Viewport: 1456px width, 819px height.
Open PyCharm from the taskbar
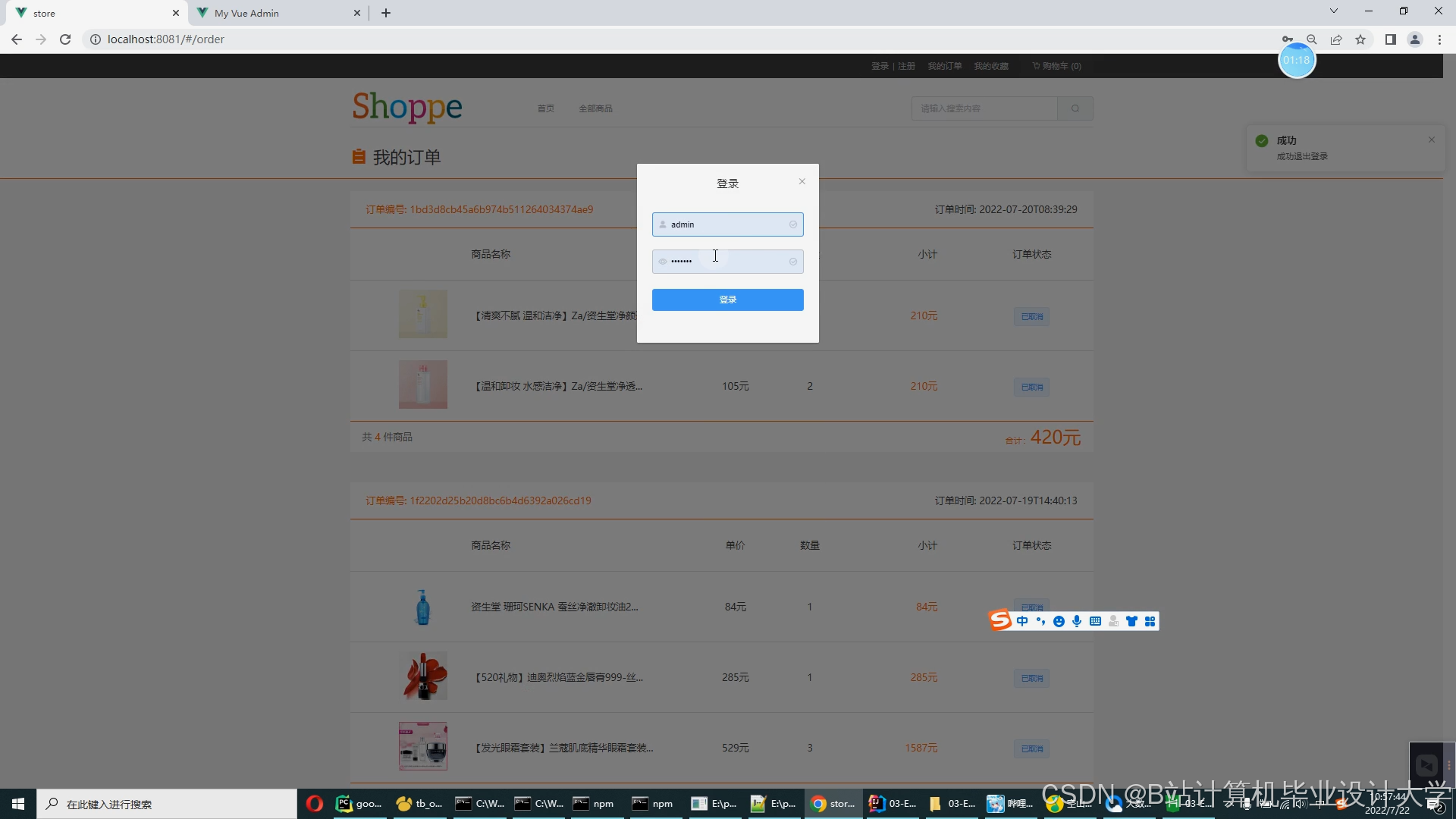click(359, 804)
